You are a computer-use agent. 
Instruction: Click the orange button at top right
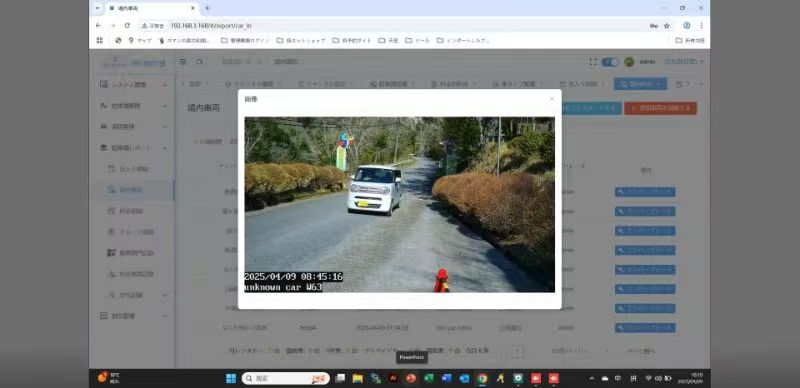click(661, 108)
